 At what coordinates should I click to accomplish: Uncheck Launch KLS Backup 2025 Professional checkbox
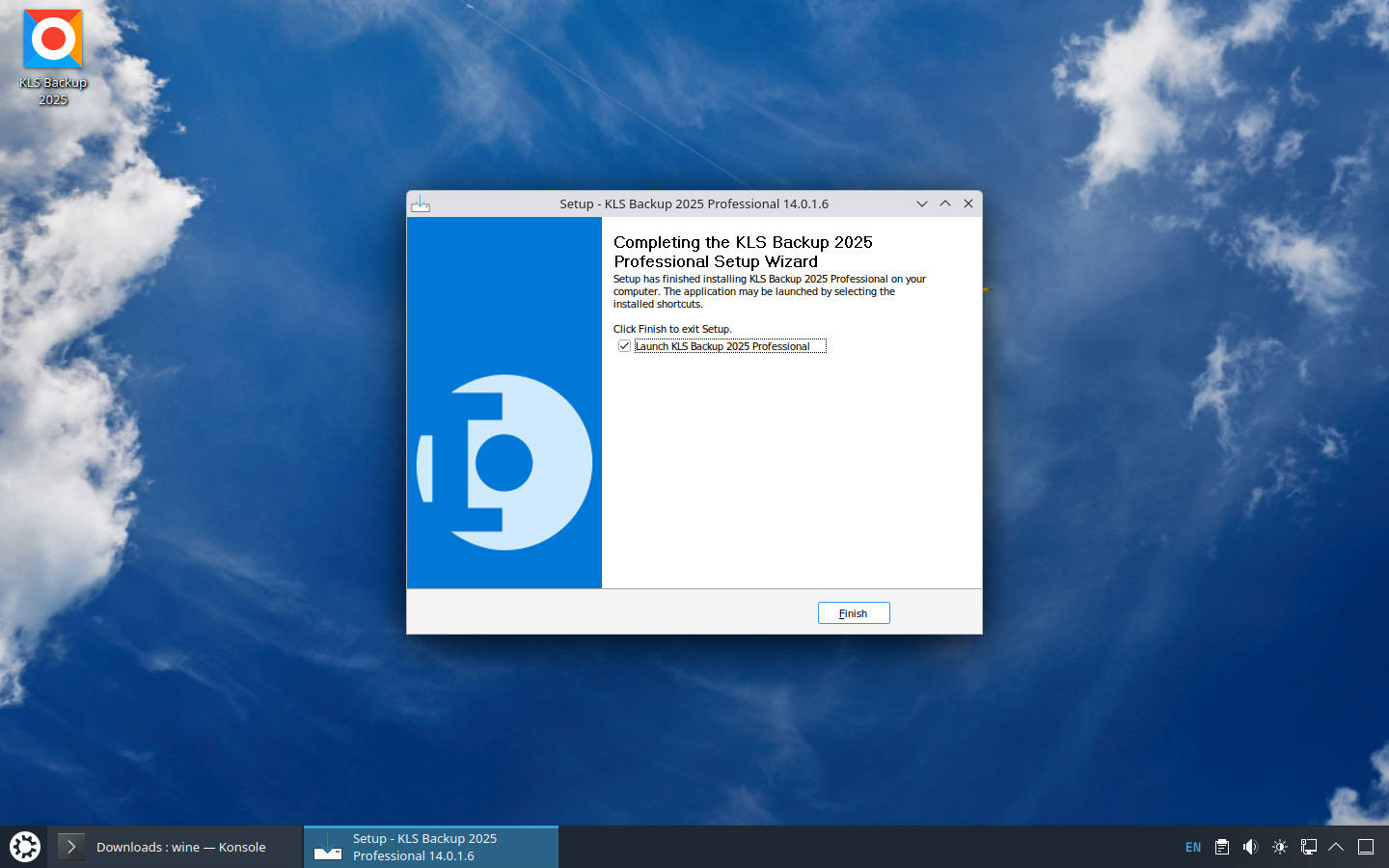click(624, 346)
